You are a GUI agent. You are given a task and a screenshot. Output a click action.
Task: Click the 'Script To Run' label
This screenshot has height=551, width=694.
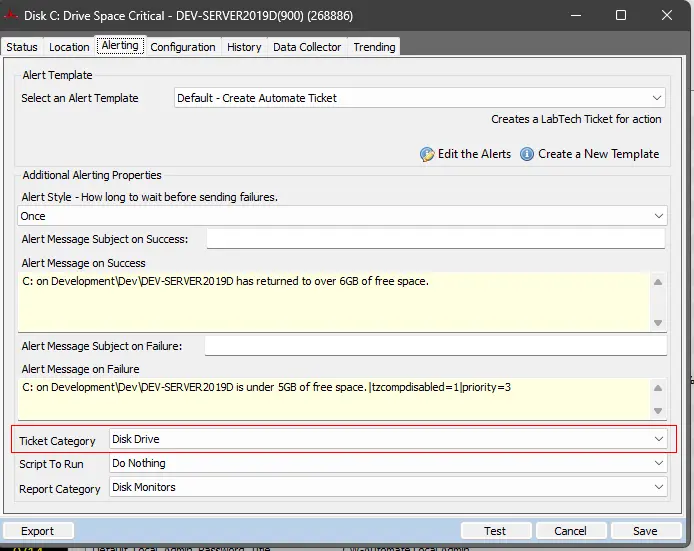click(51, 464)
